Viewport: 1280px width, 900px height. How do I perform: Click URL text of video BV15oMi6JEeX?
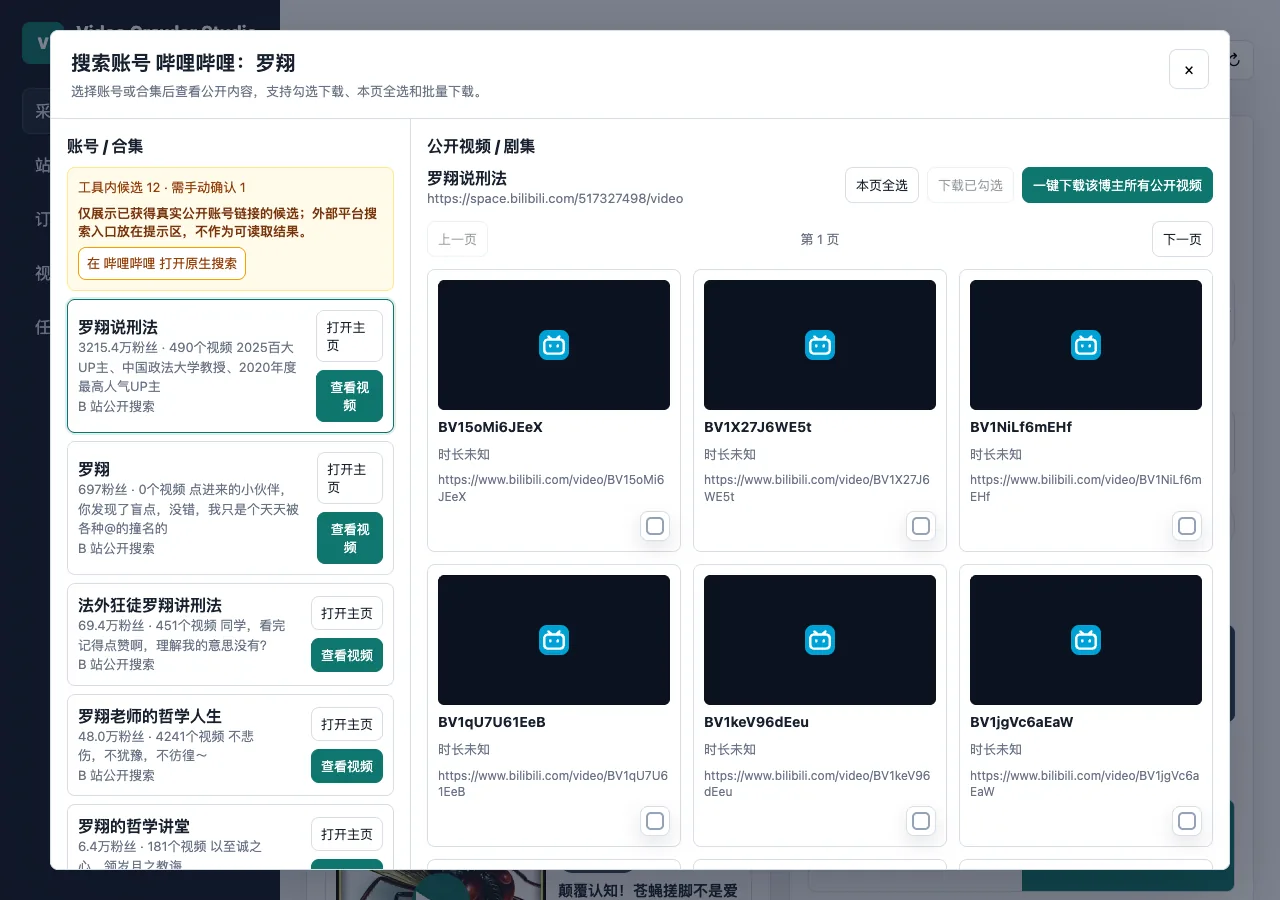(553, 488)
